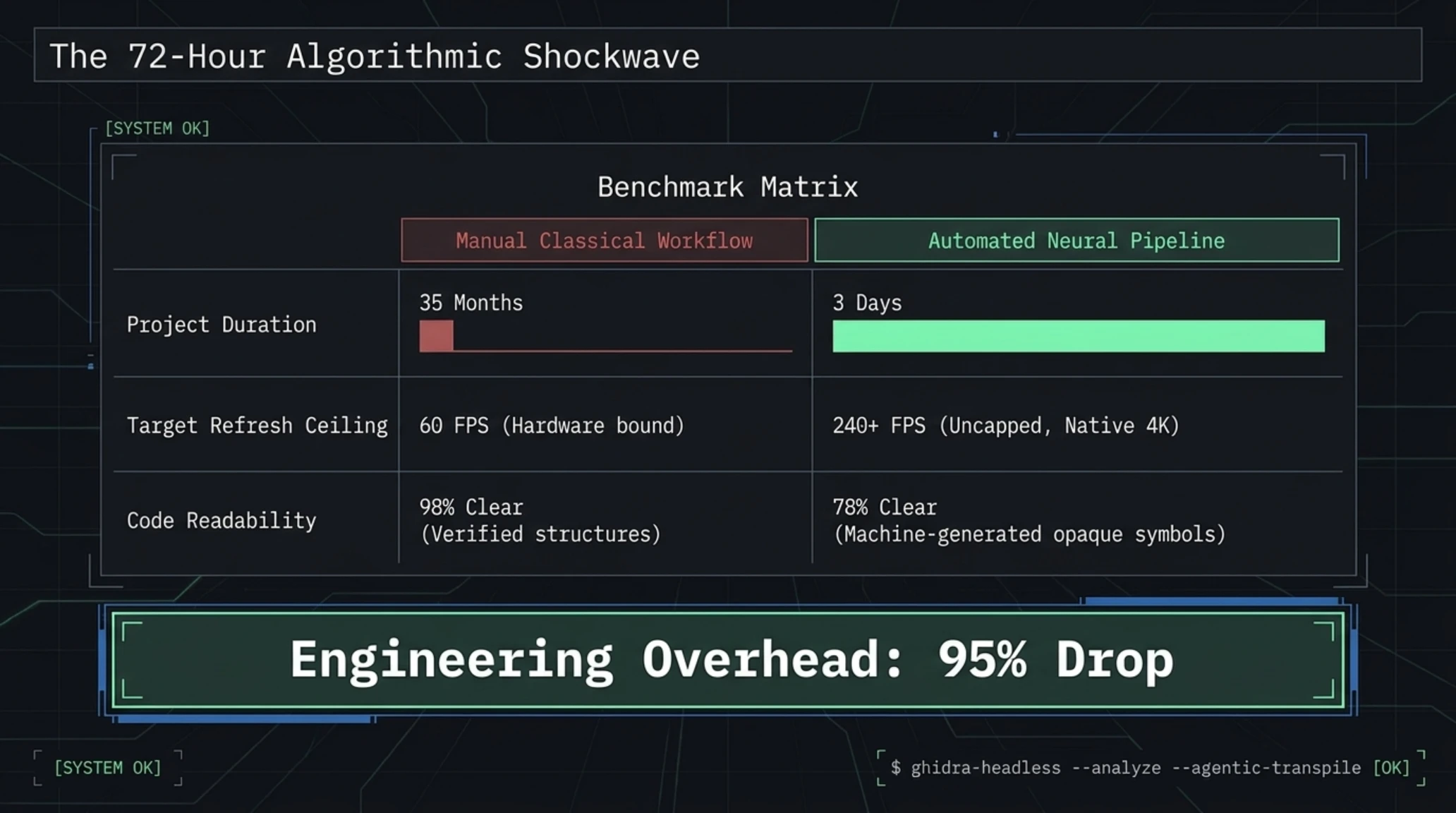The height and width of the screenshot is (813, 1456).
Task: Select the 'Manual Classical Workflow' column header
Action: (605, 241)
